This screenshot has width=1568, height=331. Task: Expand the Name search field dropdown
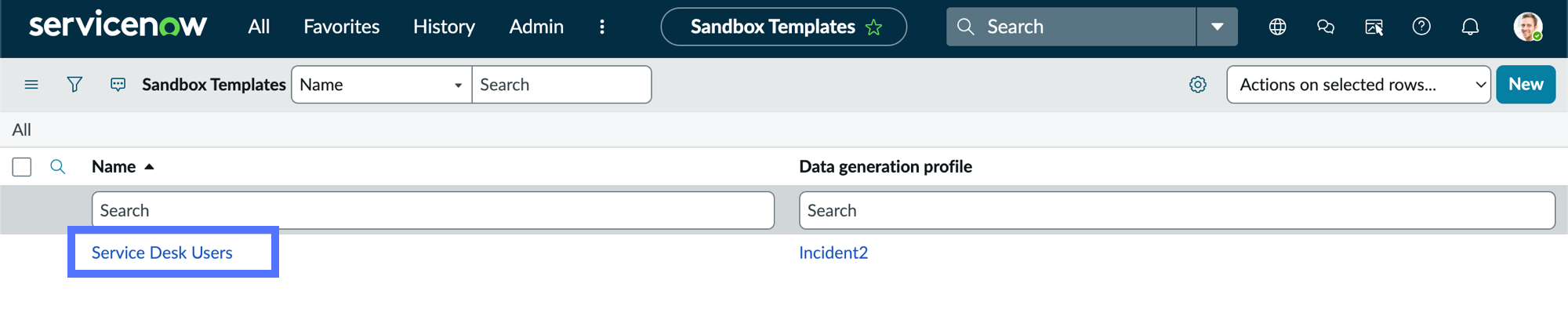click(382, 84)
